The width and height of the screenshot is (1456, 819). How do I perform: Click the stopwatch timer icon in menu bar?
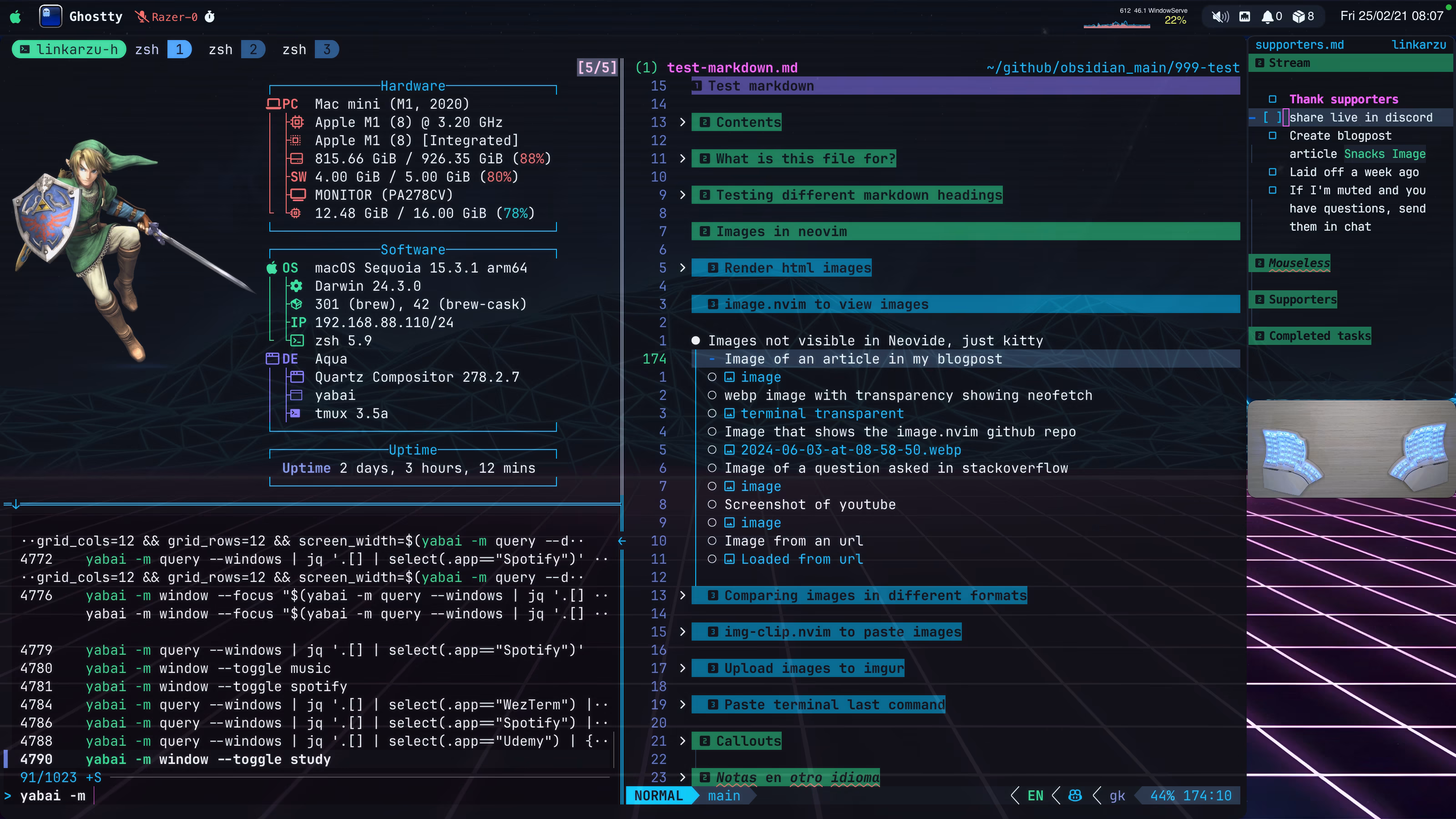209,16
